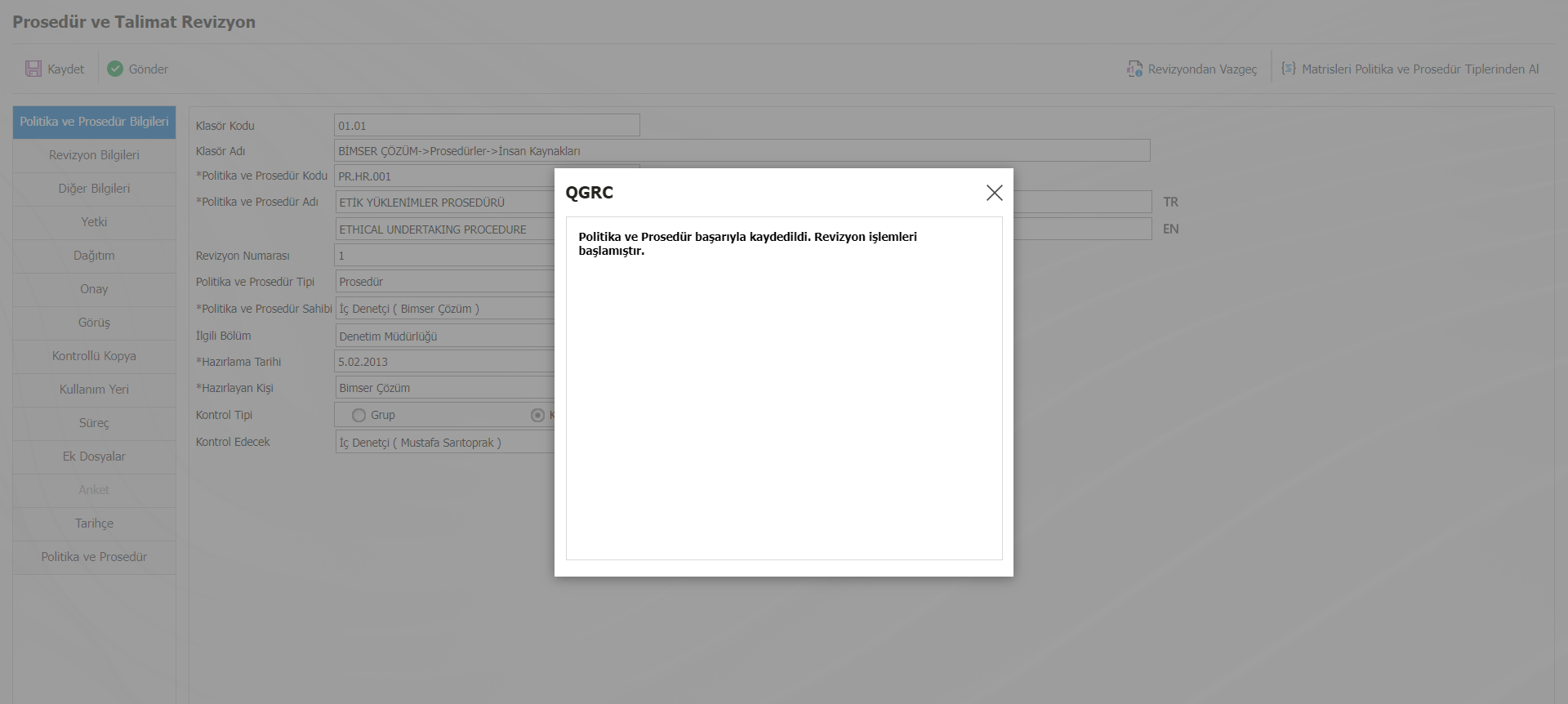
Task: Click İlgili Bölüm field Denetim Müdürlüğü
Action: pyautogui.click(x=445, y=336)
